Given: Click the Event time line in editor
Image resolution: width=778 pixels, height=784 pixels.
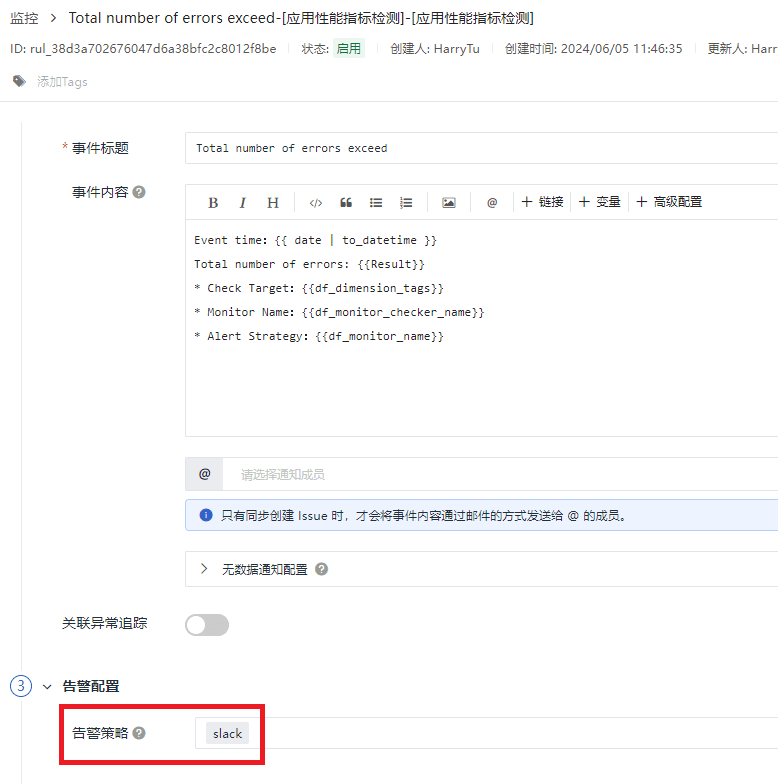Looking at the screenshot, I should click(x=316, y=240).
